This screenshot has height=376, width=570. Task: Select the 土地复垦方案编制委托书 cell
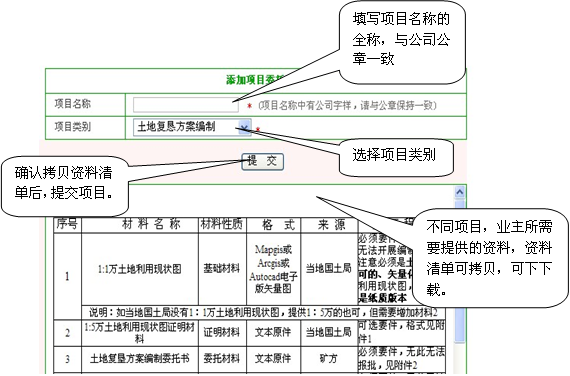140,359
